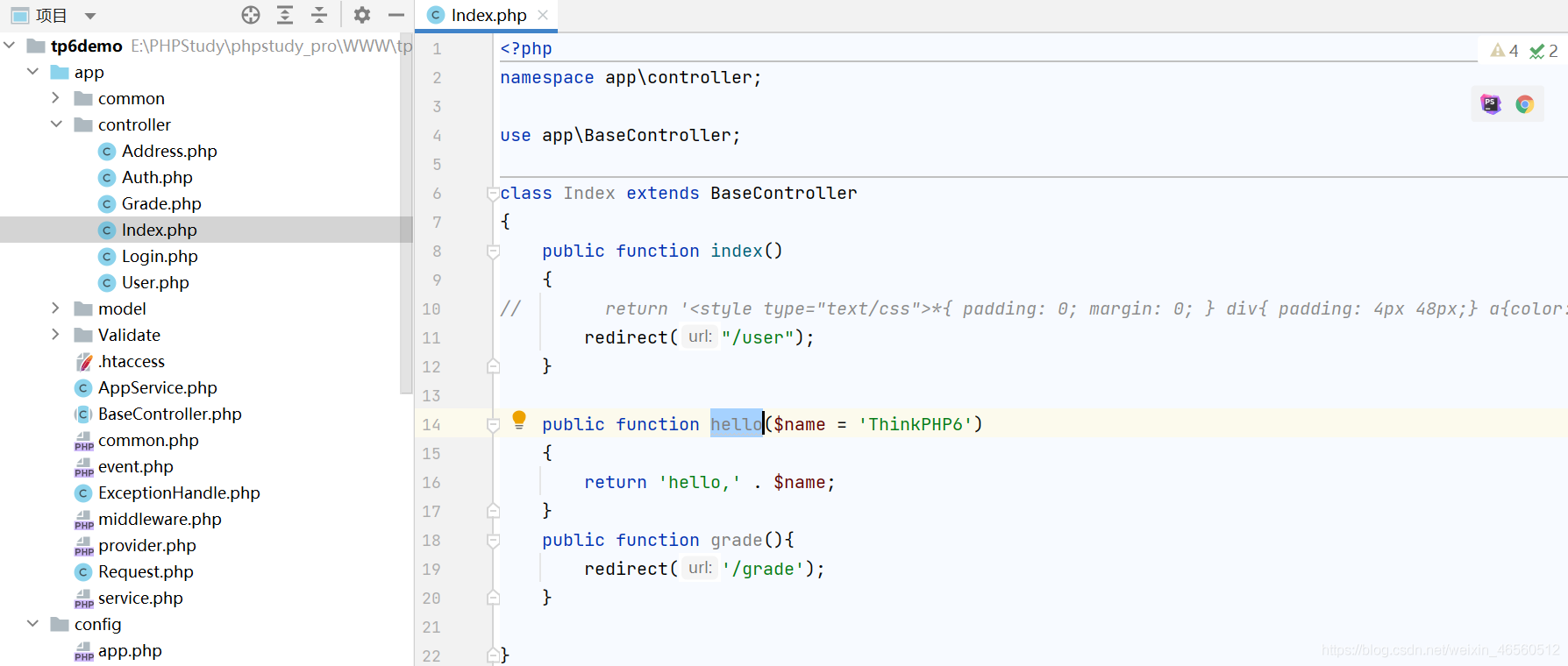Click the Collapse All icon in project toolbar
The image size is (1568, 666).
tap(319, 15)
